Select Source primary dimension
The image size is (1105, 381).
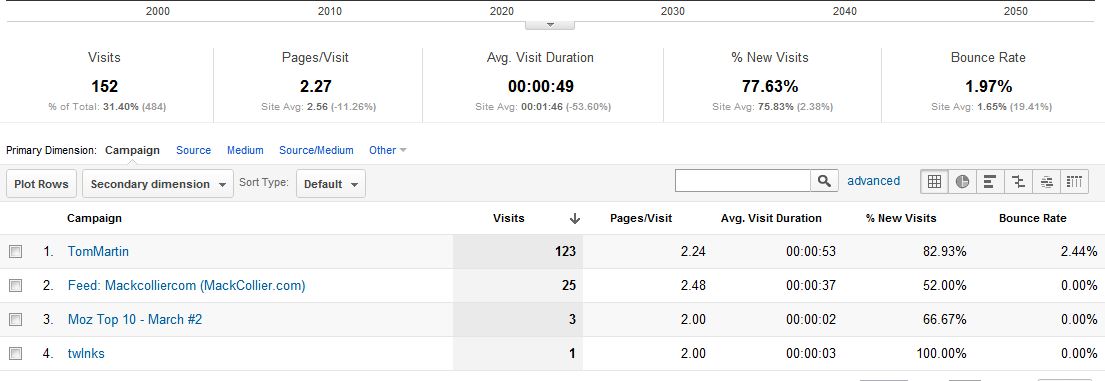coord(194,150)
